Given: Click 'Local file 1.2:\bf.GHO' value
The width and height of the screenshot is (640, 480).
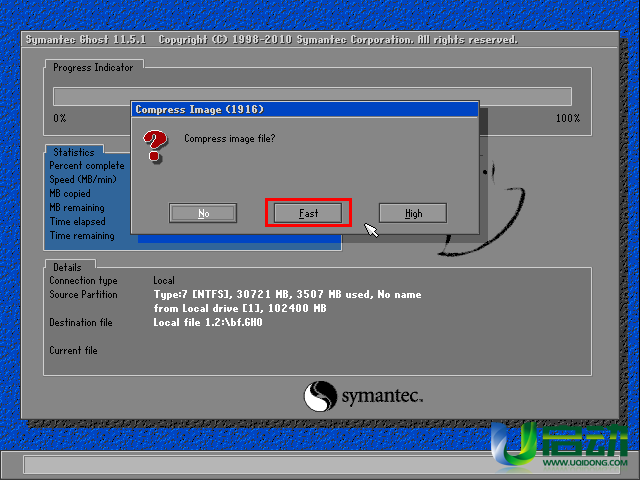Looking at the screenshot, I should (208, 322).
